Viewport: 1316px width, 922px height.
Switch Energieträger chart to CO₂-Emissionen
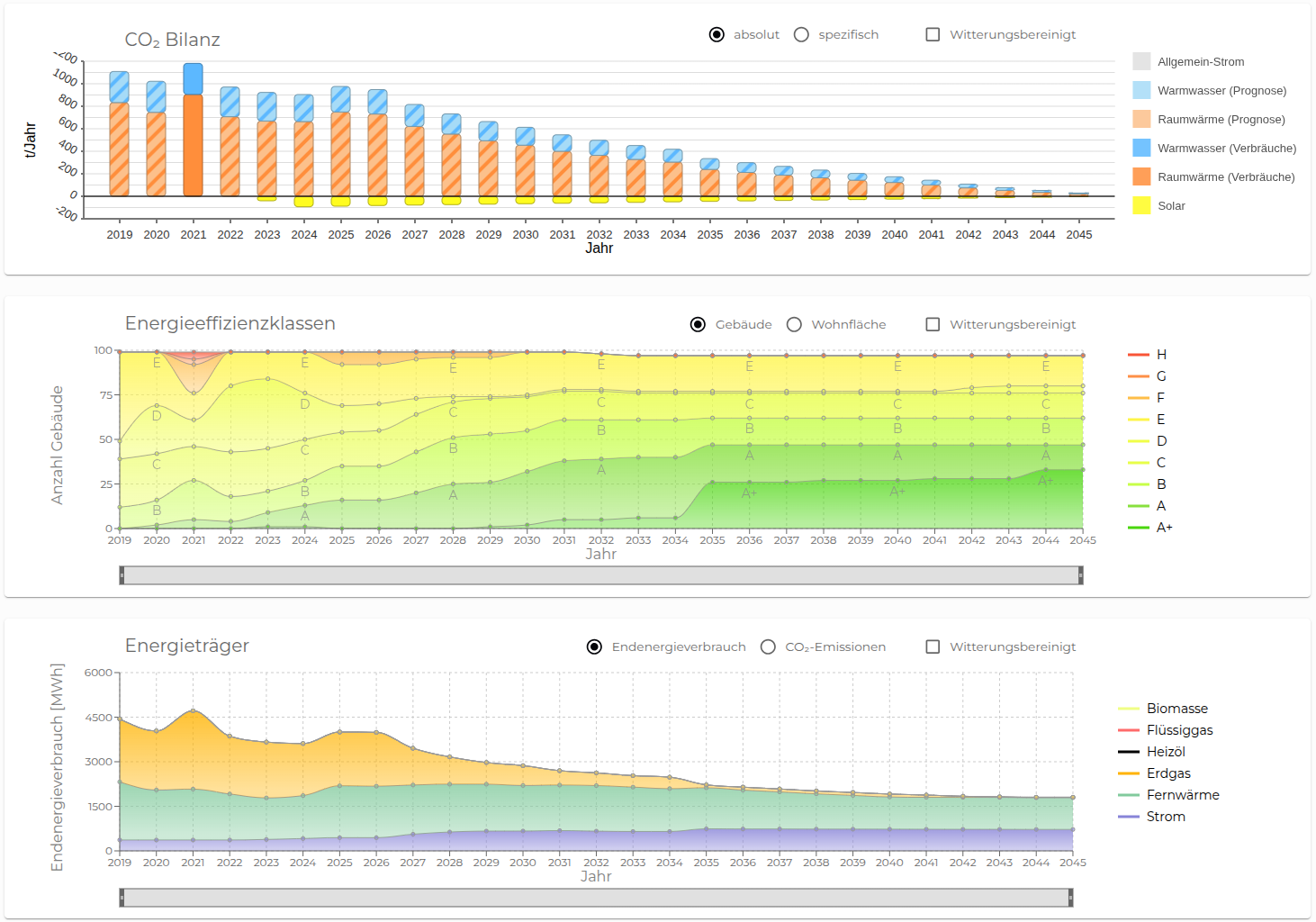(x=768, y=647)
